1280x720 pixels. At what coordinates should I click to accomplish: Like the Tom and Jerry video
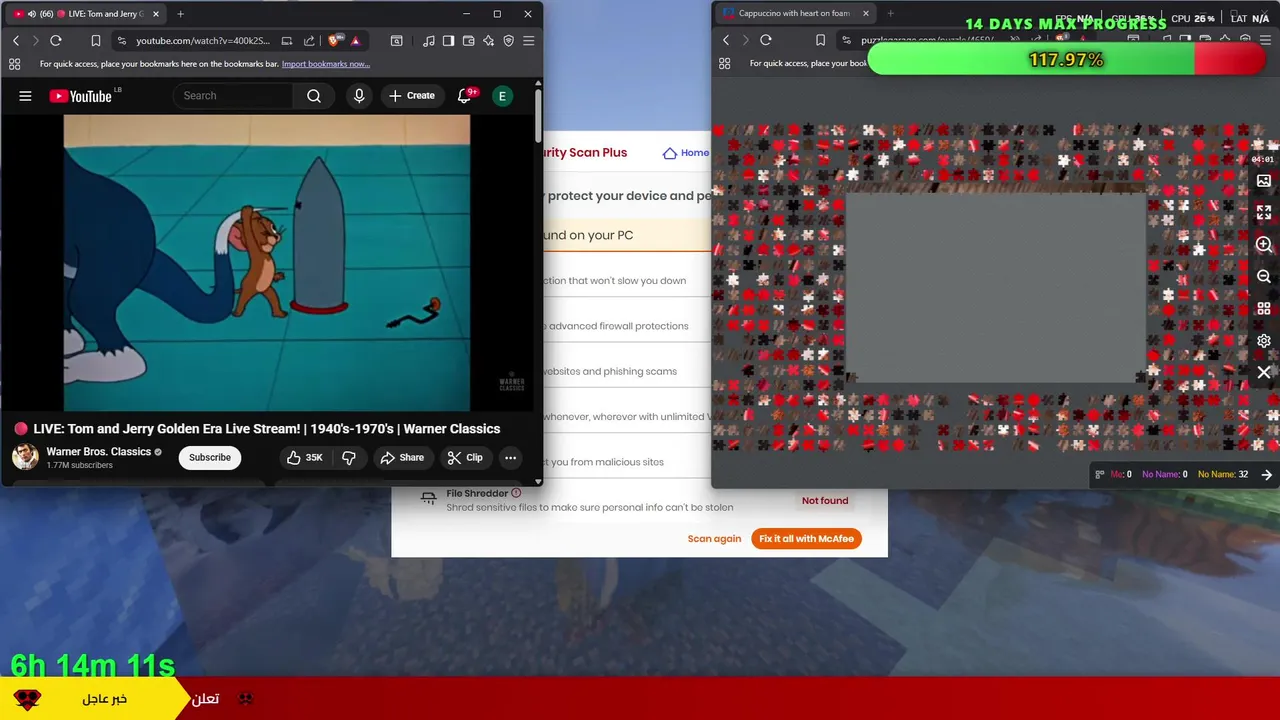[304, 458]
